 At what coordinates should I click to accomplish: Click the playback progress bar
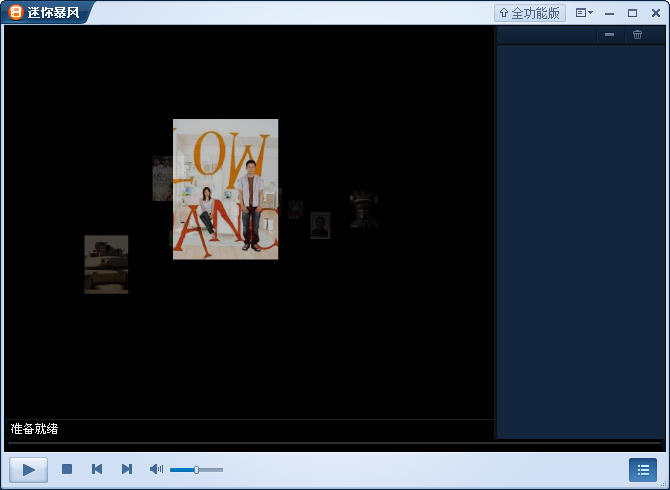click(x=335, y=443)
